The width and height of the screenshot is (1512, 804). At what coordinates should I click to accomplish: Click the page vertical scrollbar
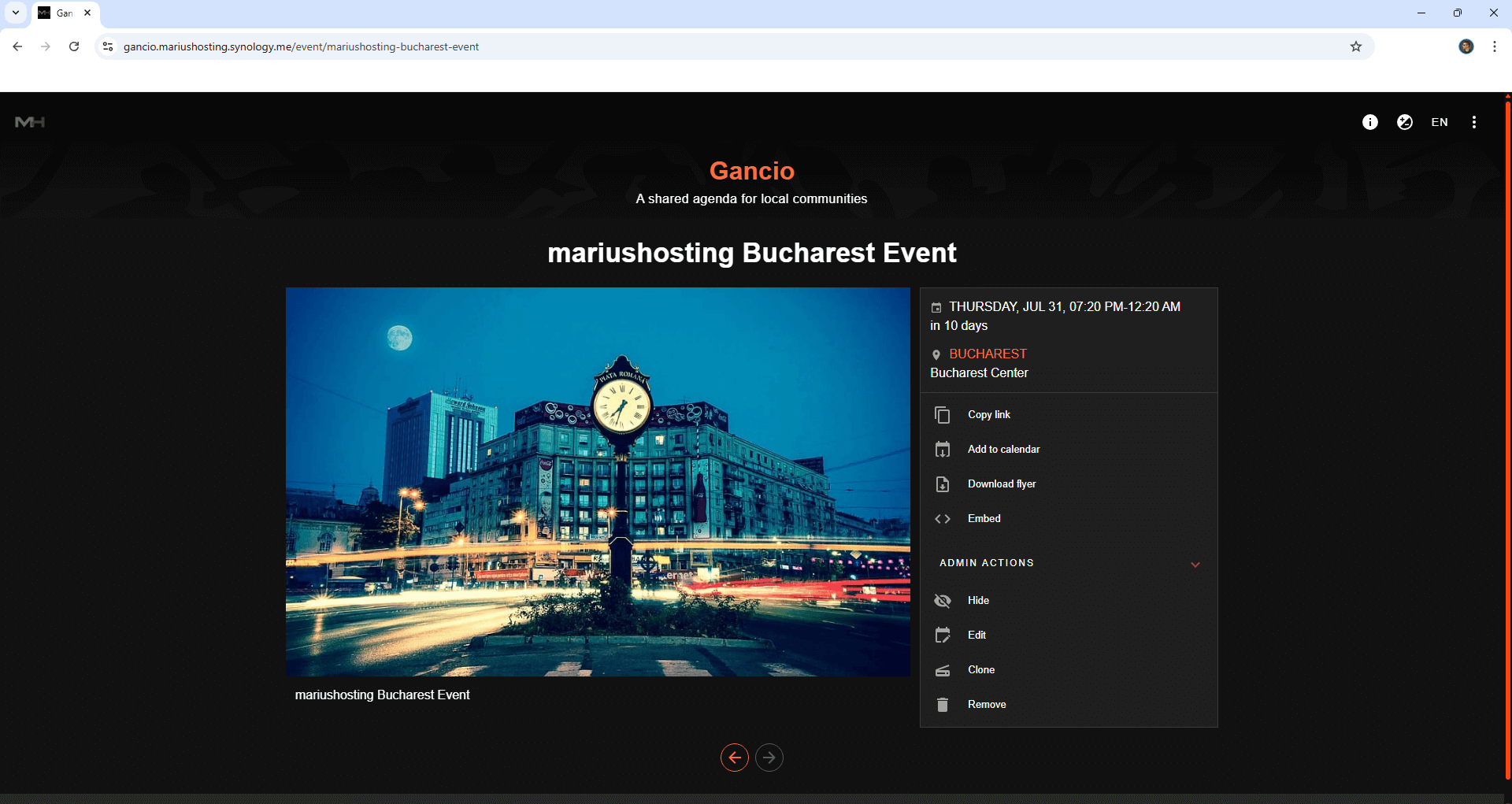tap(1507, 441)
